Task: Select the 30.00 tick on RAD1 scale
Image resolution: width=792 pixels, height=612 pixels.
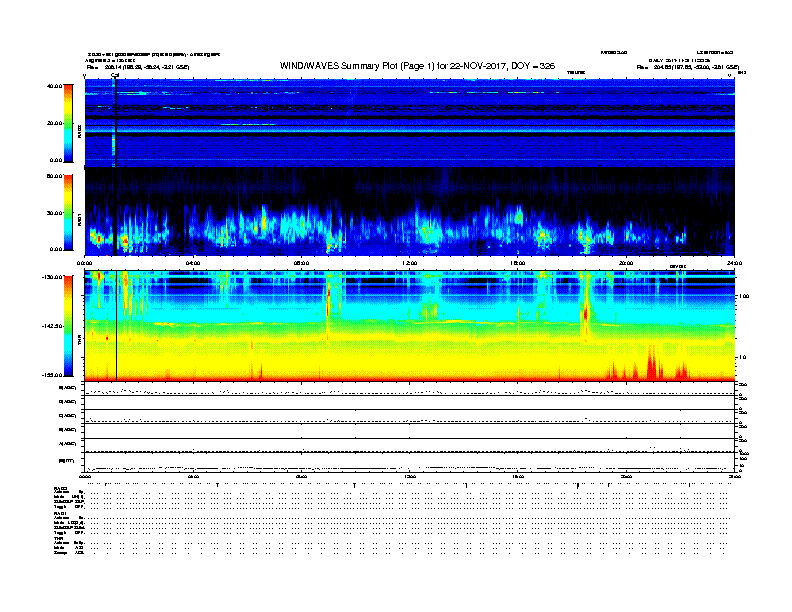Action: [x=54, y=213]
